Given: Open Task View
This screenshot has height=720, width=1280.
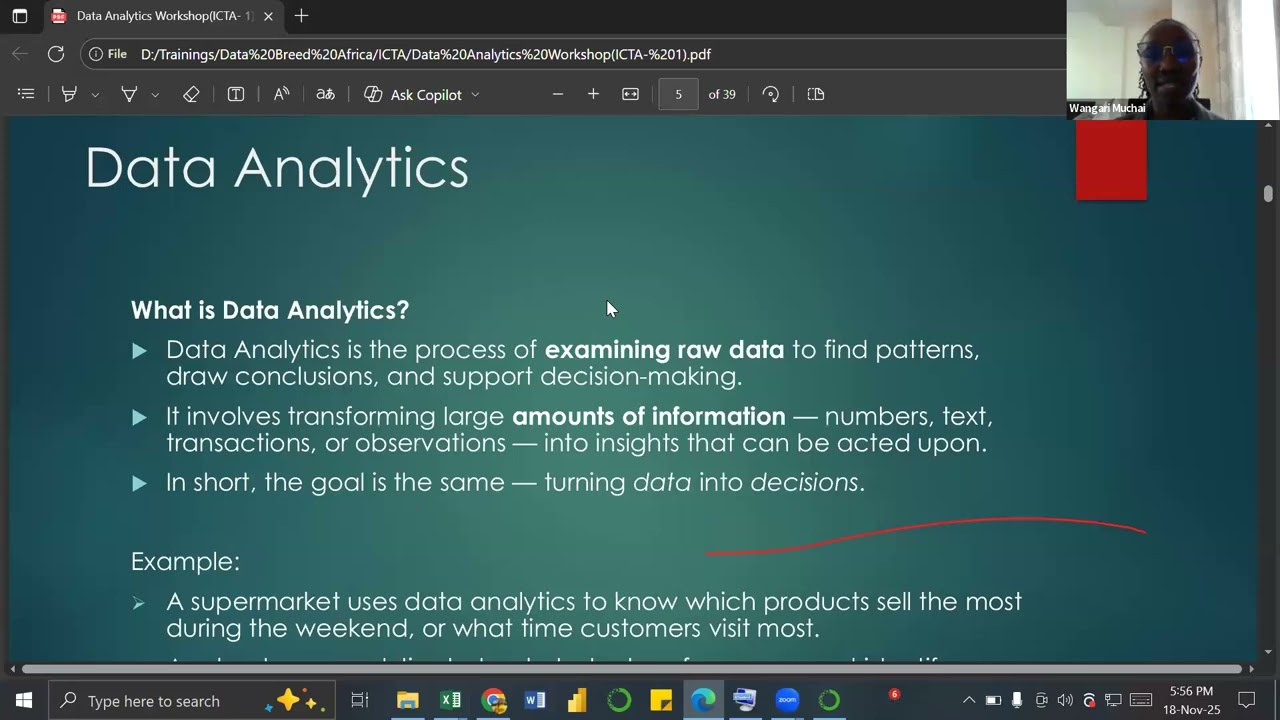Looking at the screenshot, I should click(360, 700).
